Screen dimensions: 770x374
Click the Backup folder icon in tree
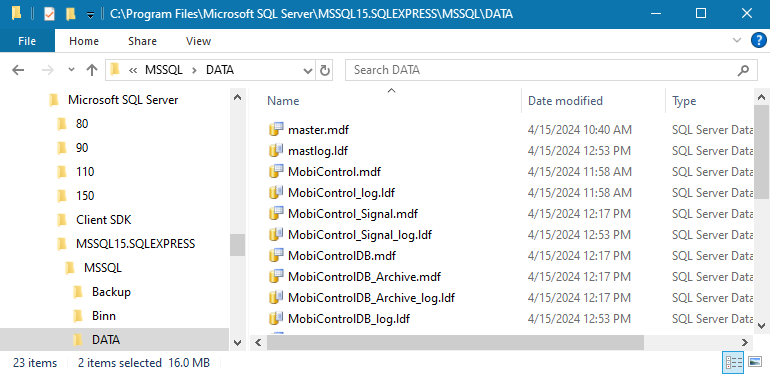point(78,292)
